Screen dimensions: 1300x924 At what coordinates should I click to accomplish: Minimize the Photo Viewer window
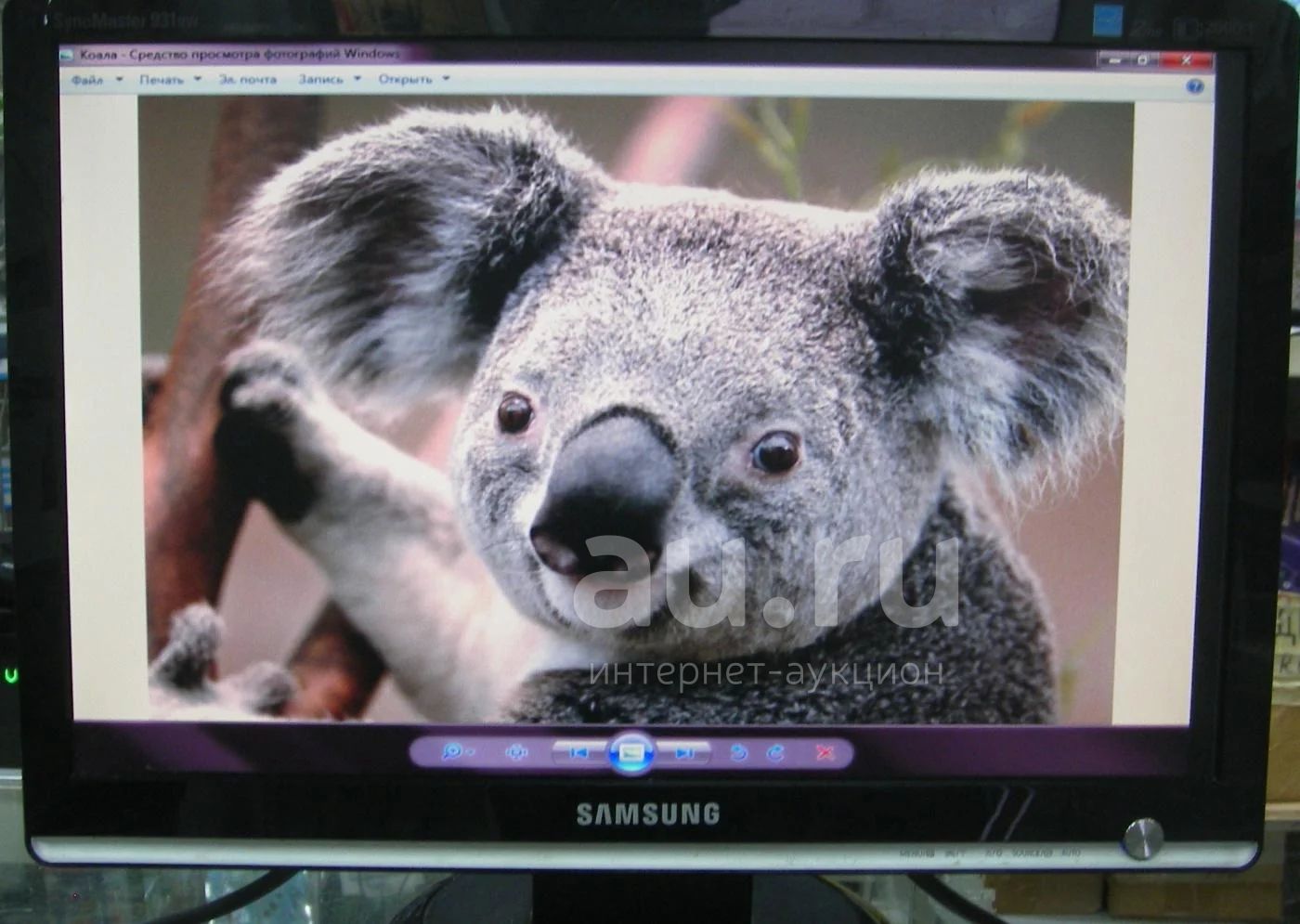point(1113,59)
